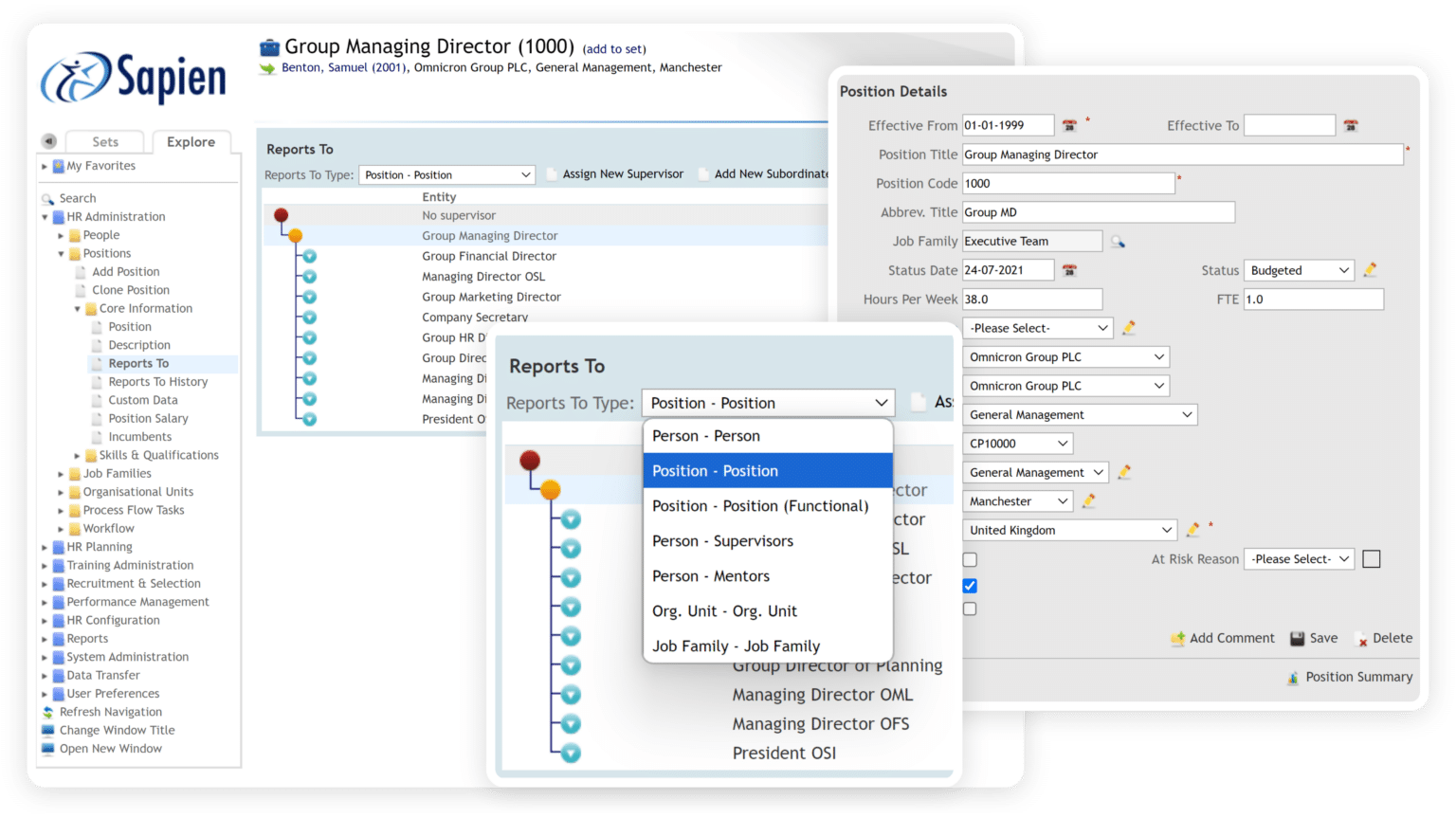Click the Job Family lookup magnifier icon
The image size is (1456, 818).
point(1119,242)
